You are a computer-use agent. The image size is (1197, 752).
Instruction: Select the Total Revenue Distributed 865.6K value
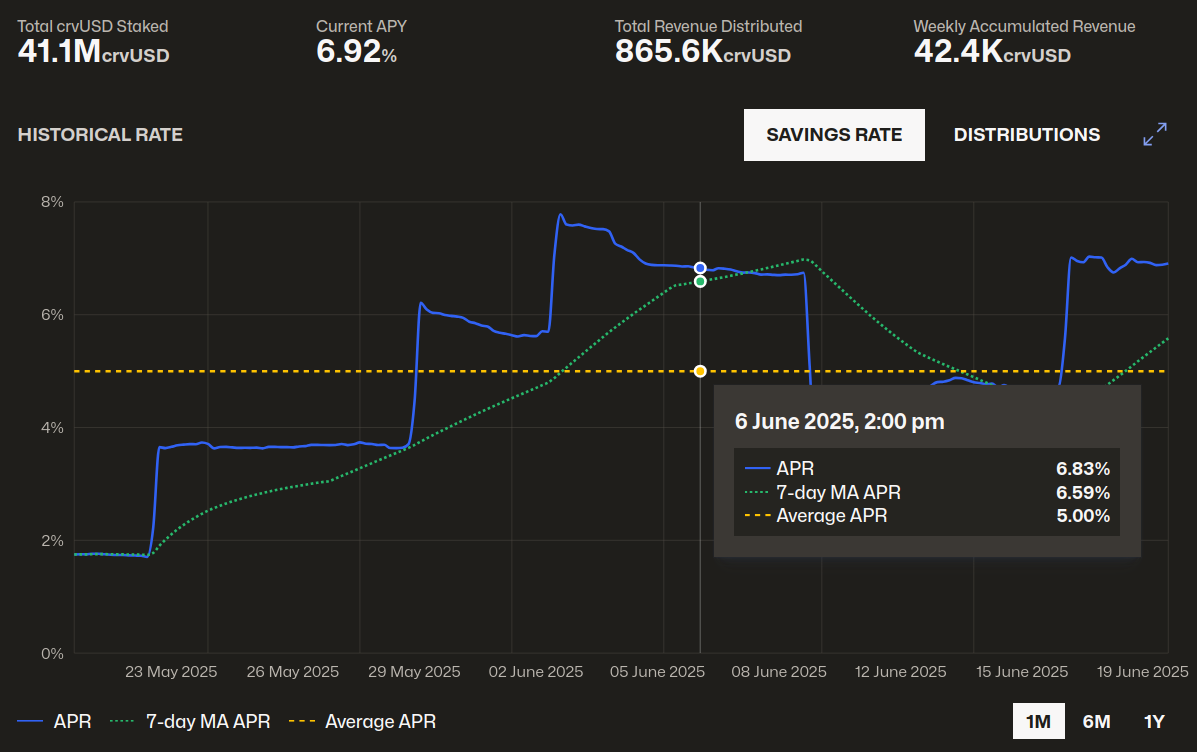(702, 52)
